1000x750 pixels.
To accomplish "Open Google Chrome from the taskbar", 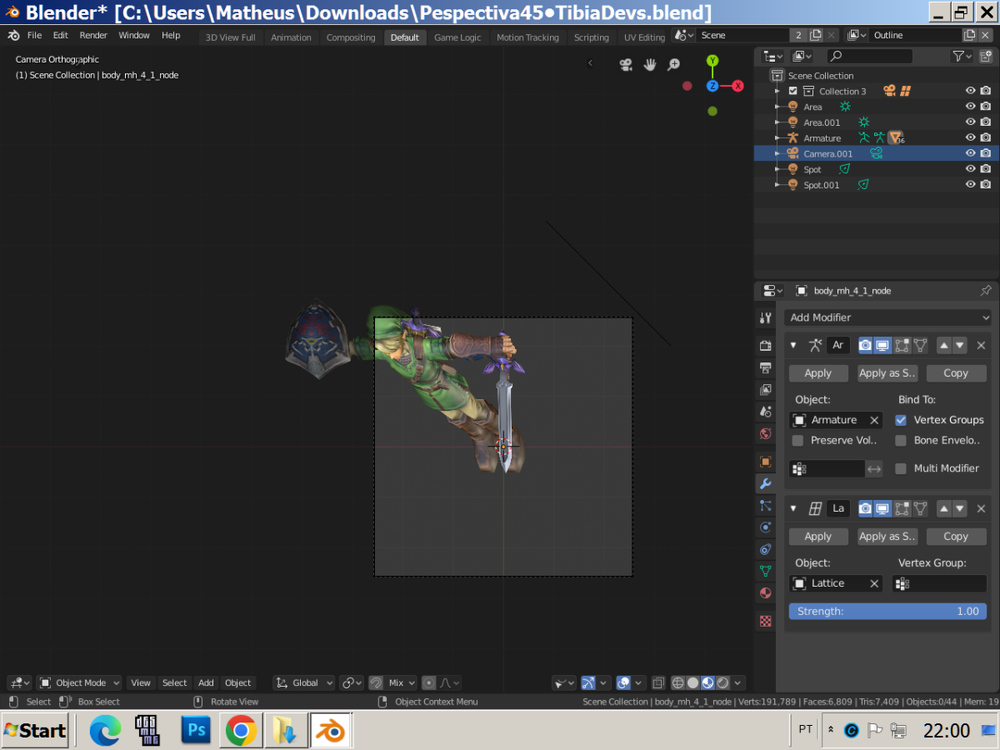I will pos(240,730).
